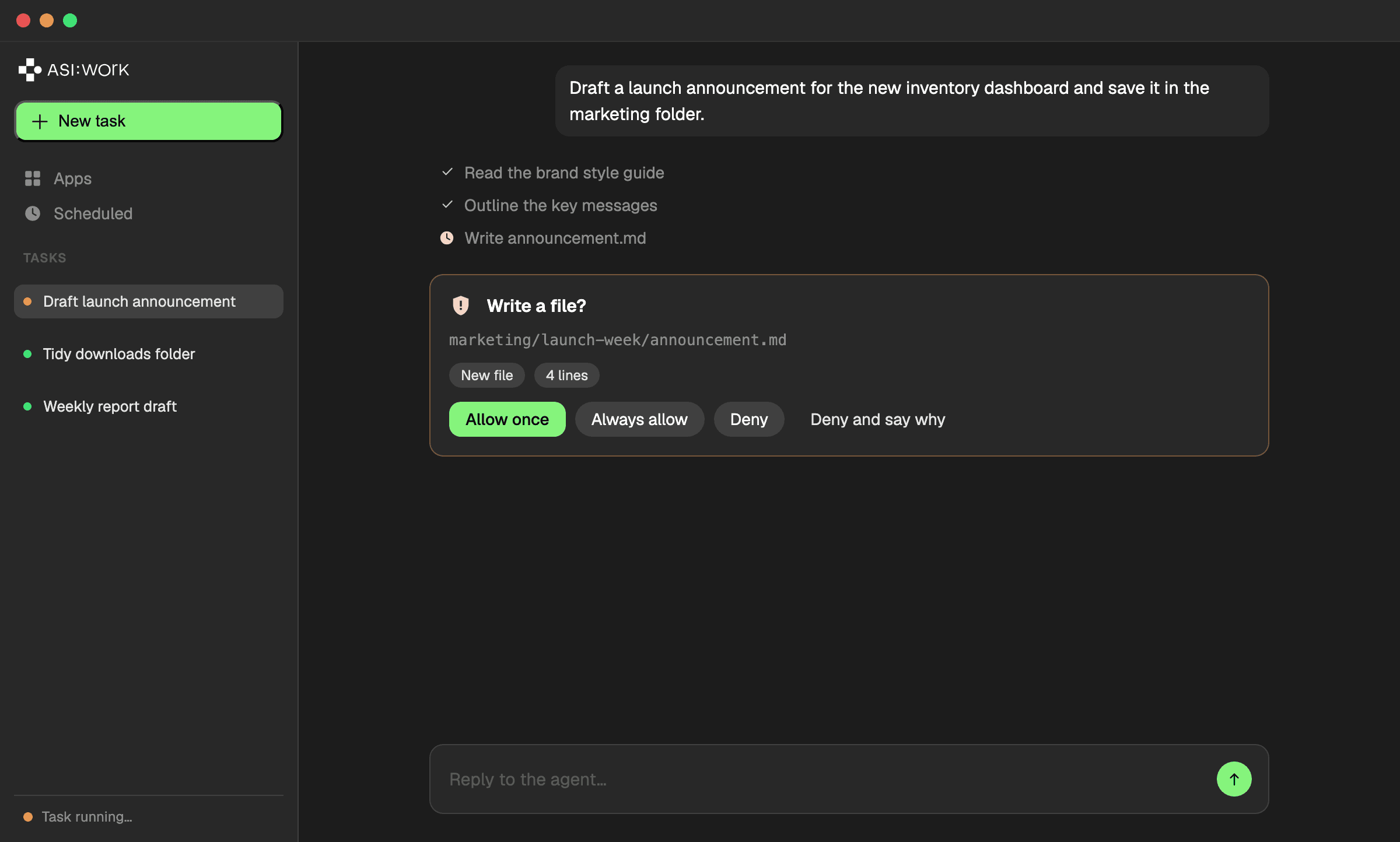Close the window with the red button
The image size is (1400, 842).
pyautogui.click(x=23, y=20)
